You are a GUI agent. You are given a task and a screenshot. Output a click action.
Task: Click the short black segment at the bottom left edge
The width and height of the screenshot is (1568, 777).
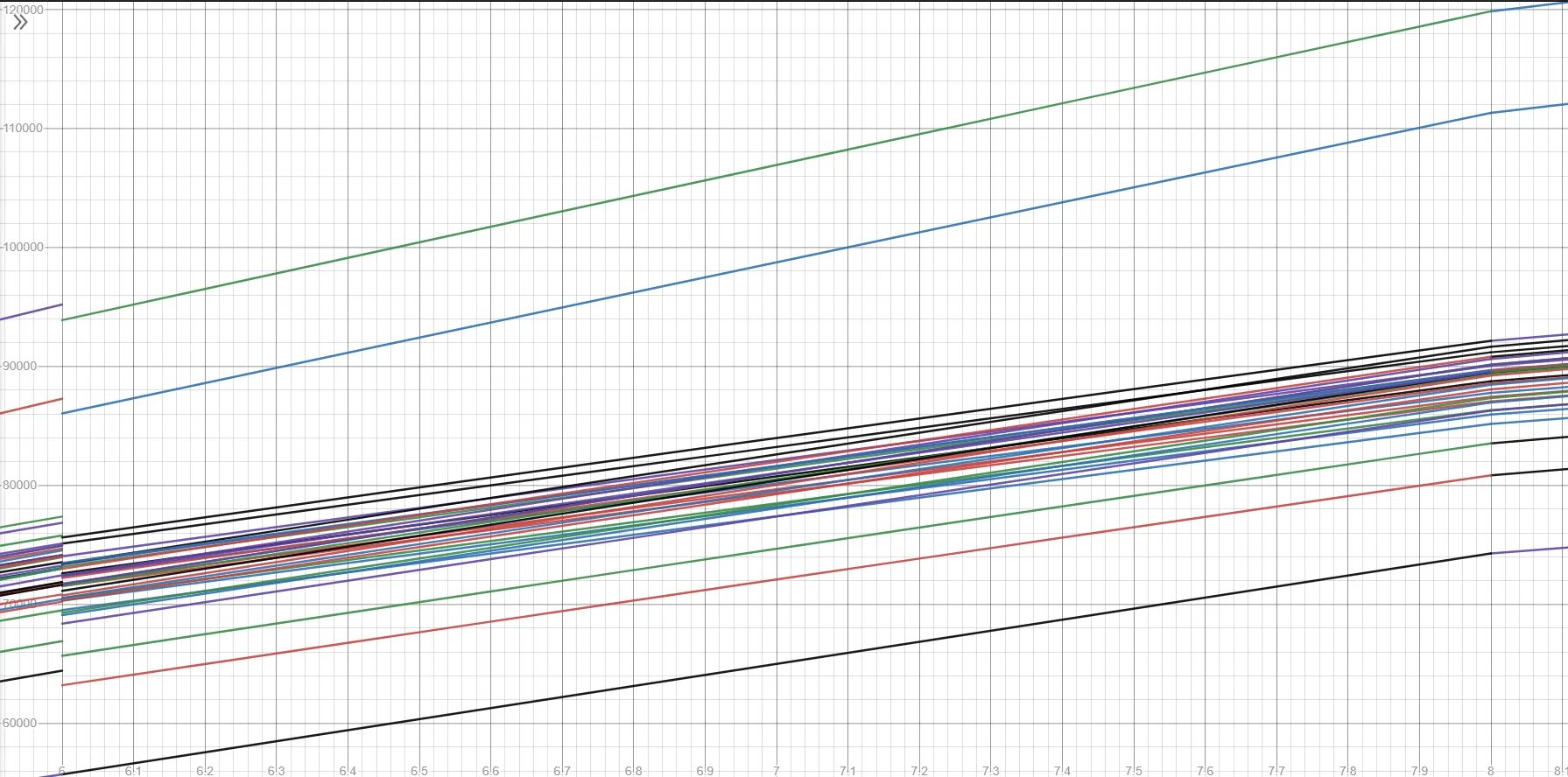(31, 675)
